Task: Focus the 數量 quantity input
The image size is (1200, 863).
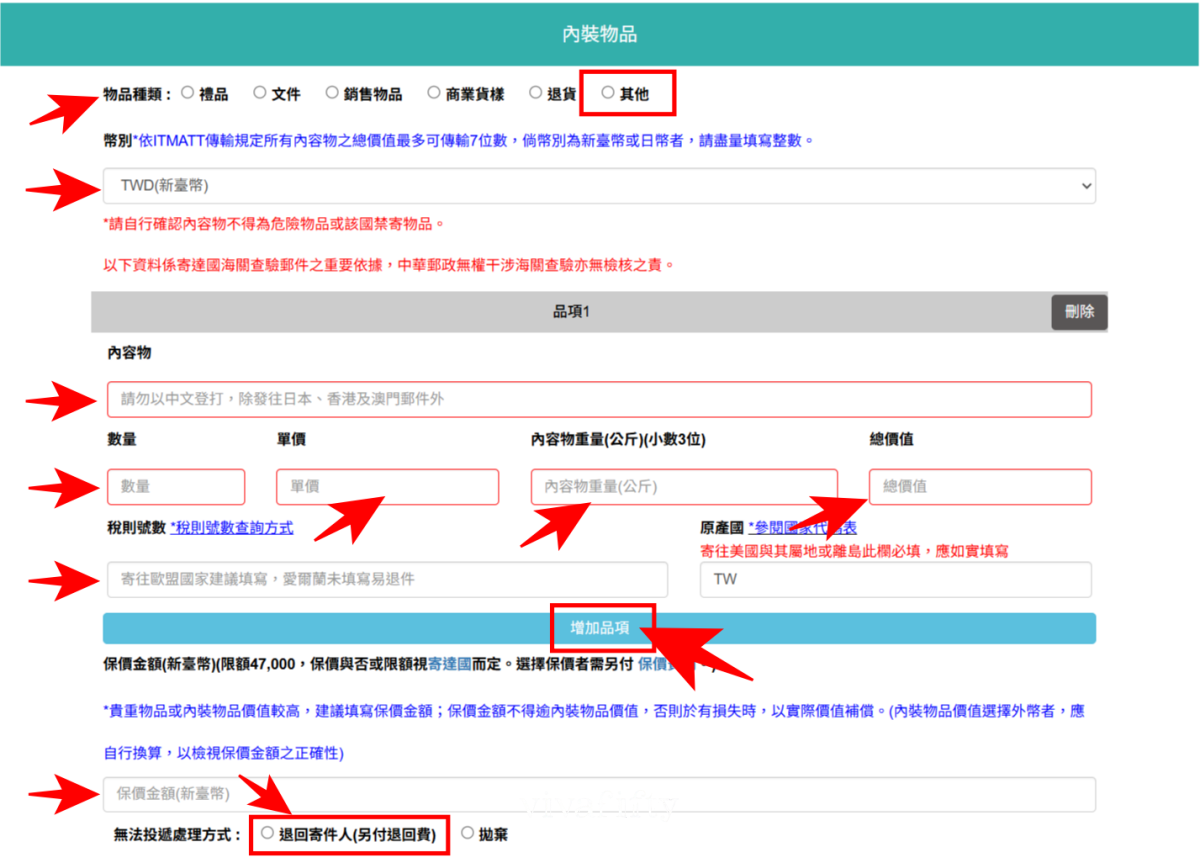Action: point(176,487)
